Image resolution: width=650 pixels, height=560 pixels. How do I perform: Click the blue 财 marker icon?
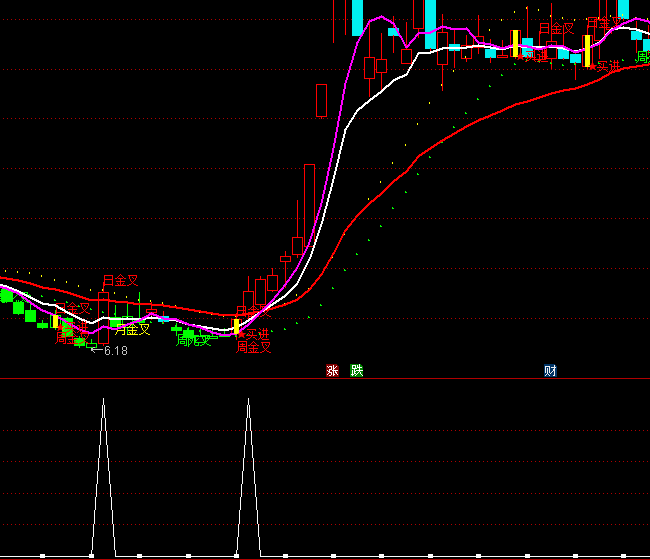point(550,371)
